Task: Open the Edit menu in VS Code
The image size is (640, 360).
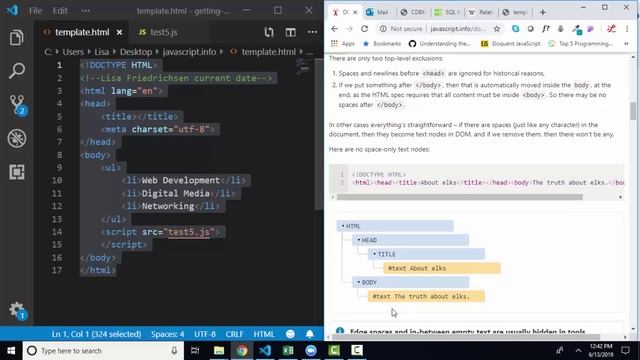Action: coord(60,11)
